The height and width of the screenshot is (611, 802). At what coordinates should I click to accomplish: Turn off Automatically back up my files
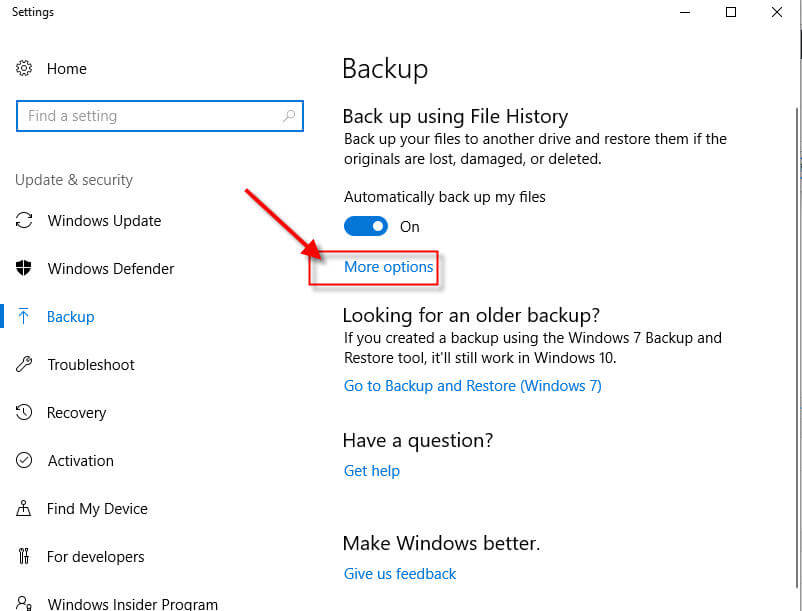coord(366,226)
